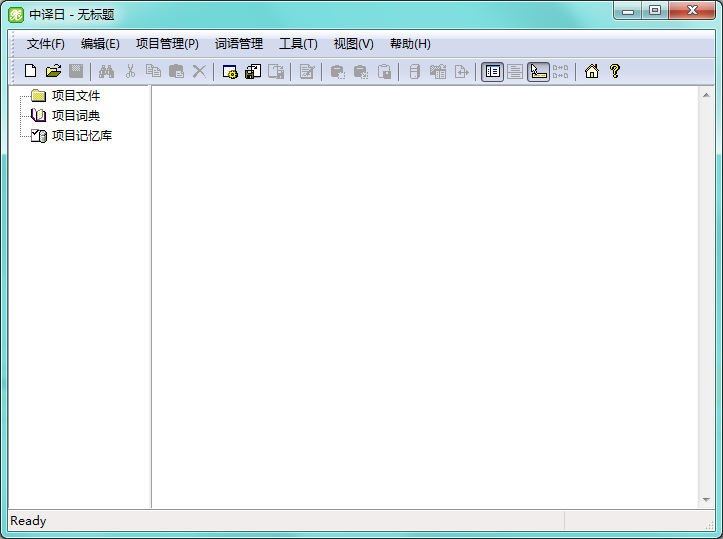Screen dimensions: 723x539
Task: Click the grayed gift-box memory icon
Action: (x=438, y=71)
